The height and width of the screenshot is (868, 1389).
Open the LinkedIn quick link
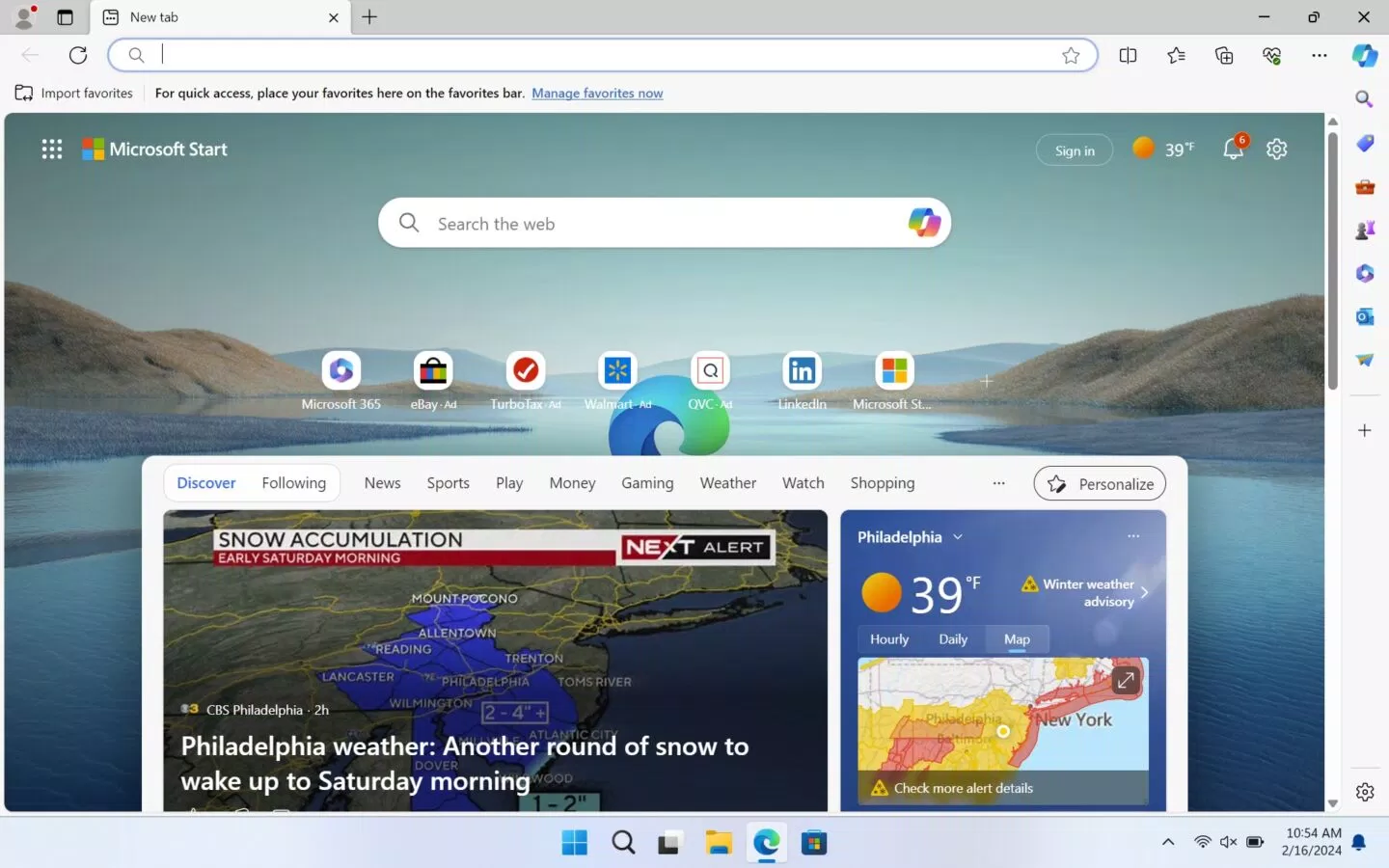[x=802, y=382]
